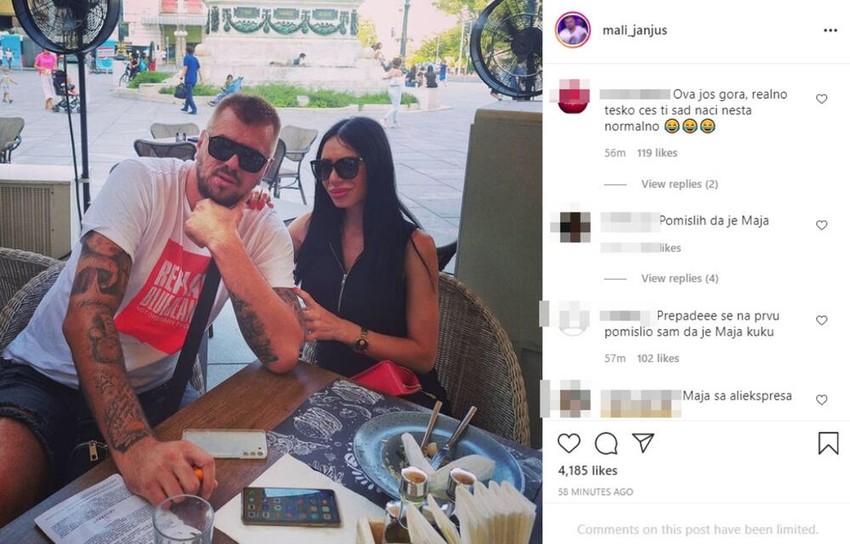The image size is (850, 544).
Task: Open the comment bubble icon
Action: point(606,443)
